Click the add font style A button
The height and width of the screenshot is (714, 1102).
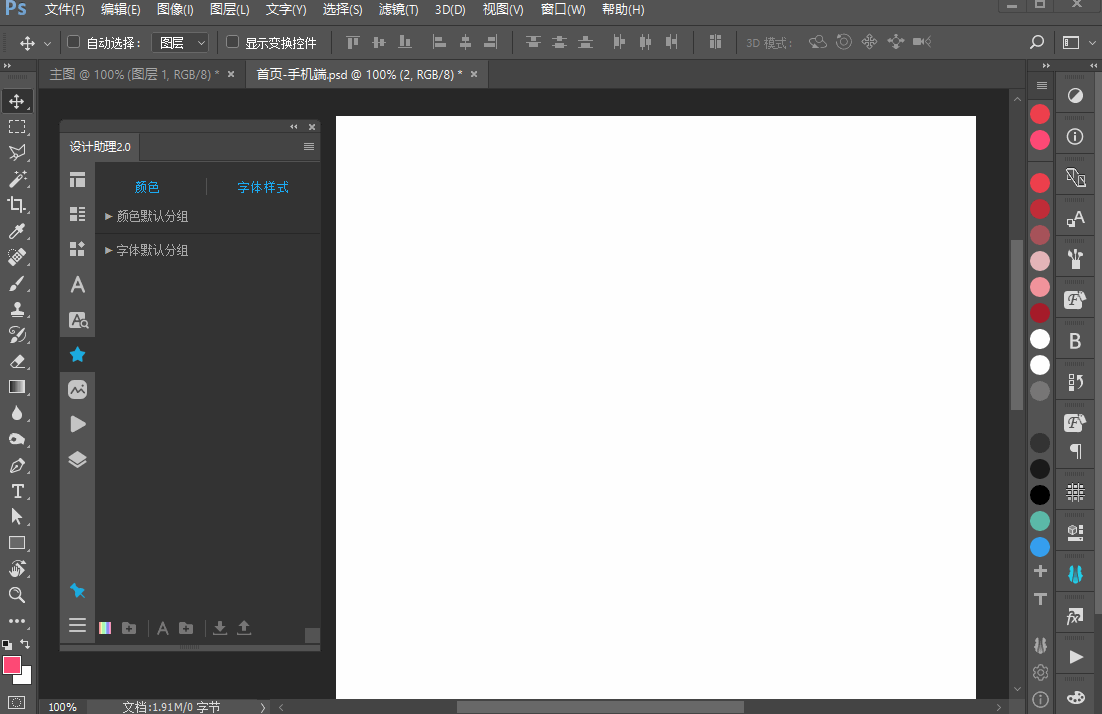tap(162, 628)
